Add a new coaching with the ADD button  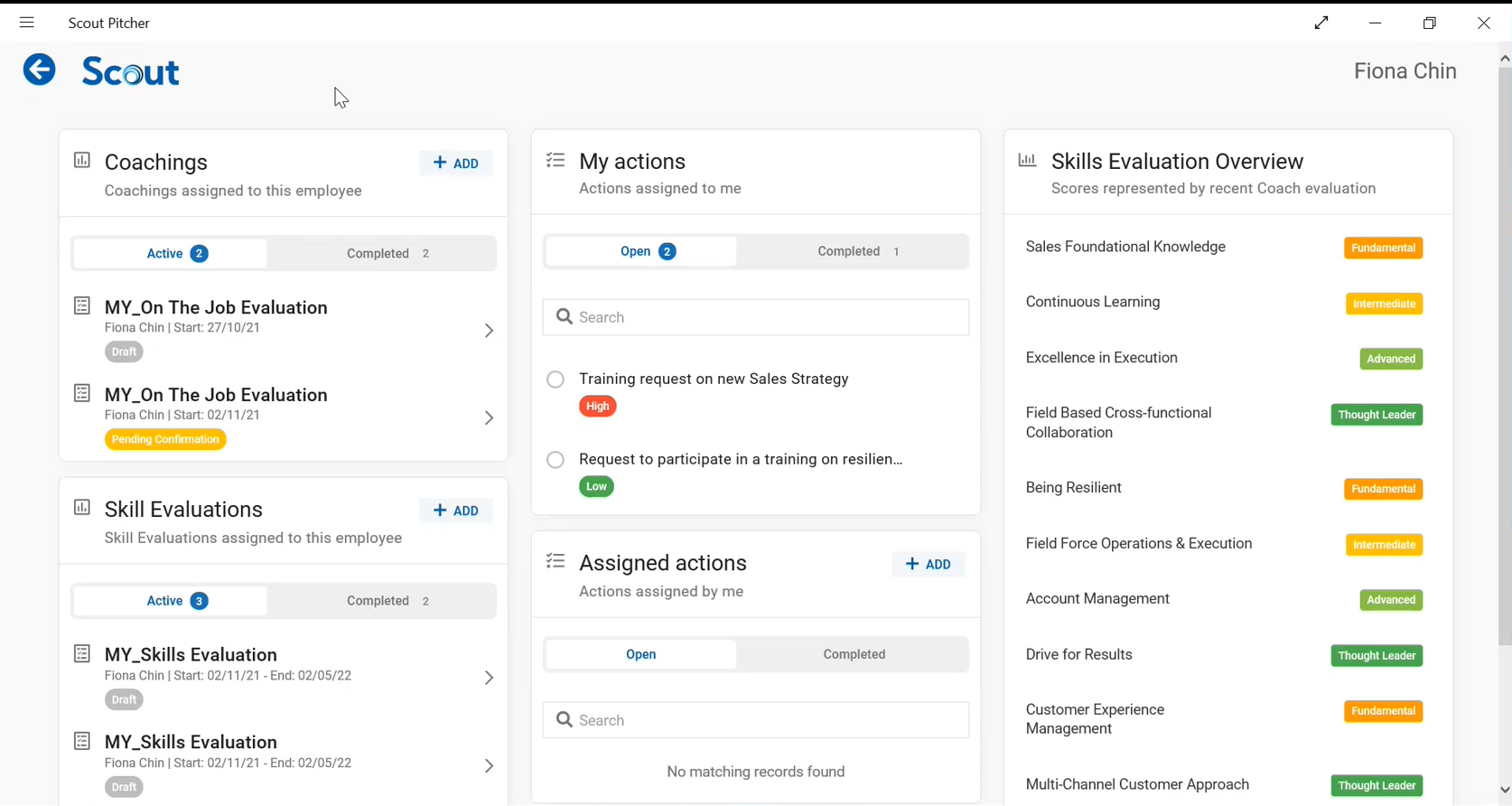tap(456, 164)
